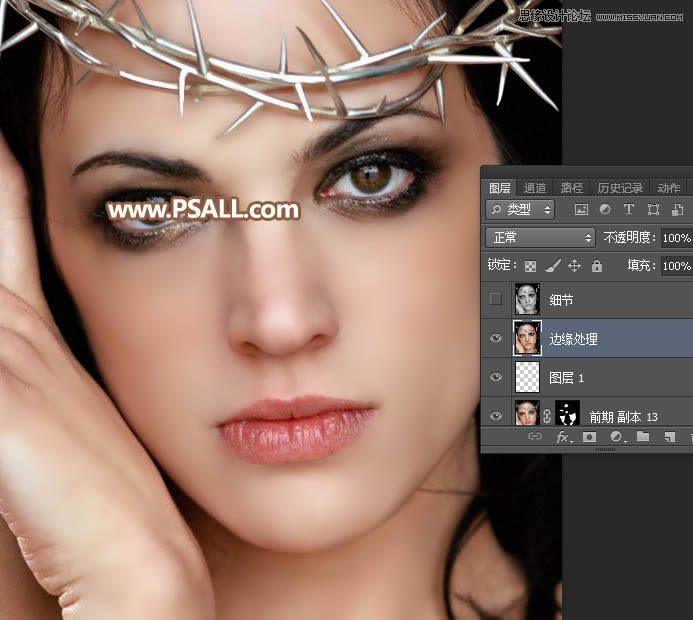Add a layer mask button
This screenshot has width=693, height=620.
(x=589, y=437)
